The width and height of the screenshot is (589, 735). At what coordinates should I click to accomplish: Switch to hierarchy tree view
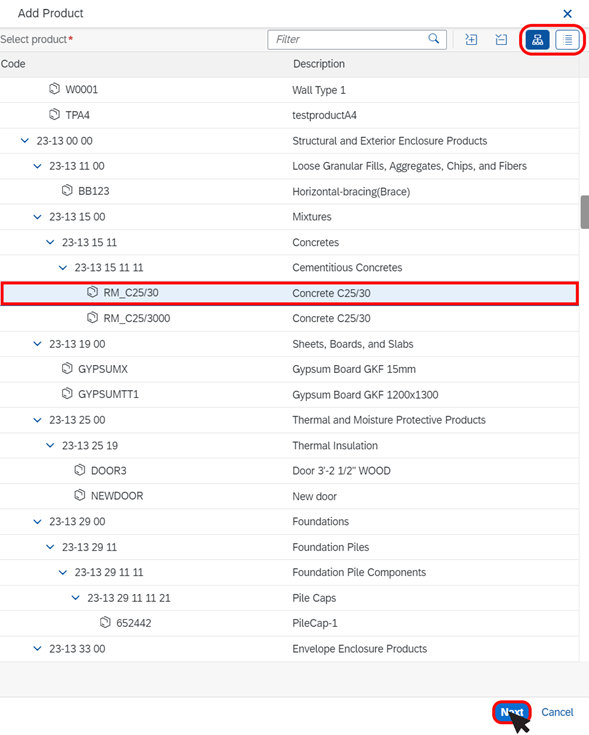pyautogui.click(x=537, y=40)
